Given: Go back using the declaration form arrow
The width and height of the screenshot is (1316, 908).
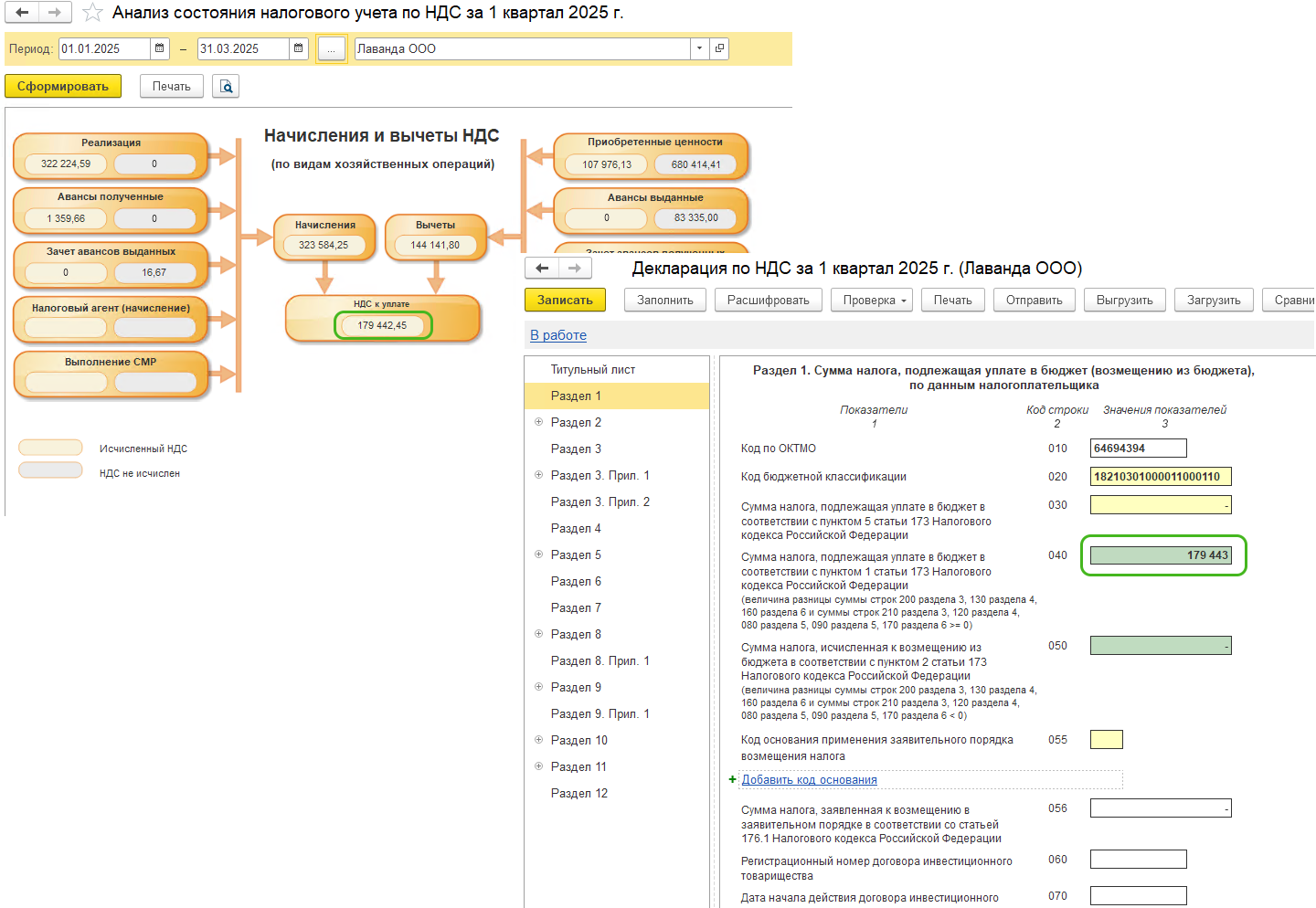Looking at the screenshot, I should pyautogui.click(x=542, y=268).
